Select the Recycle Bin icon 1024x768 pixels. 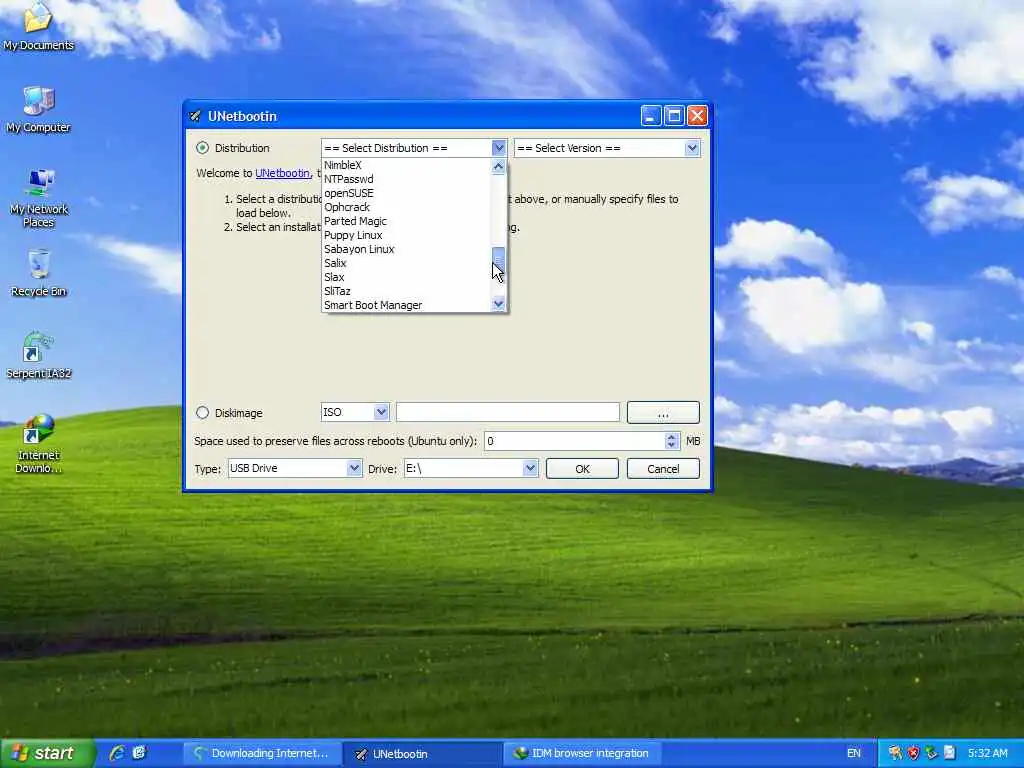(39, 273)
